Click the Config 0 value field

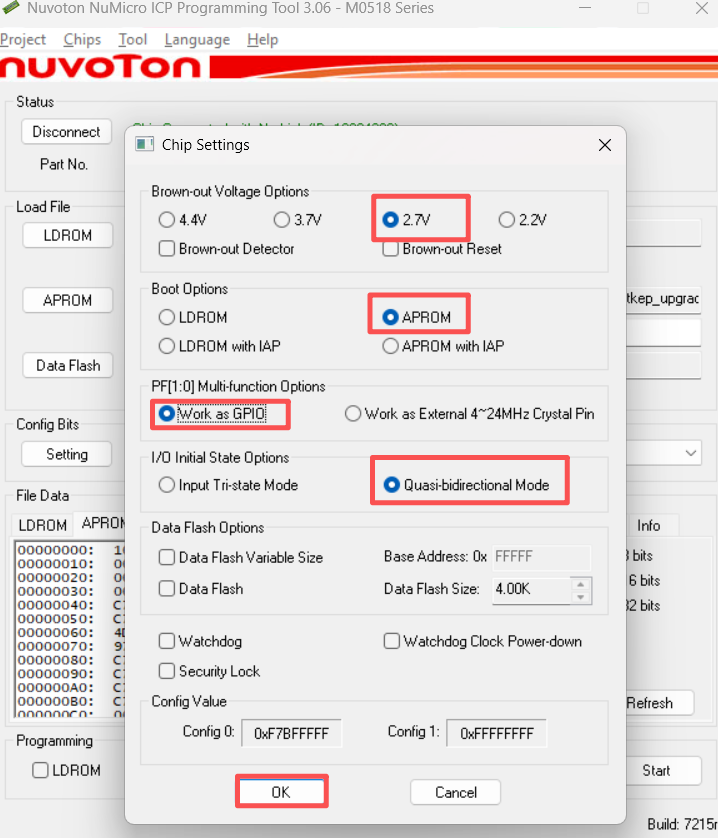tap(292, 733)
